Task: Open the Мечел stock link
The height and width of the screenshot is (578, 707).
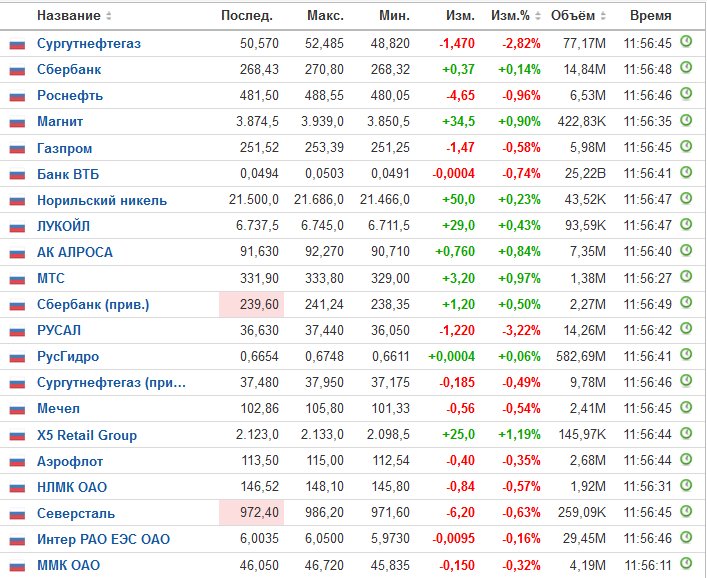Action: pyautogui.click(x=59, y=408)
